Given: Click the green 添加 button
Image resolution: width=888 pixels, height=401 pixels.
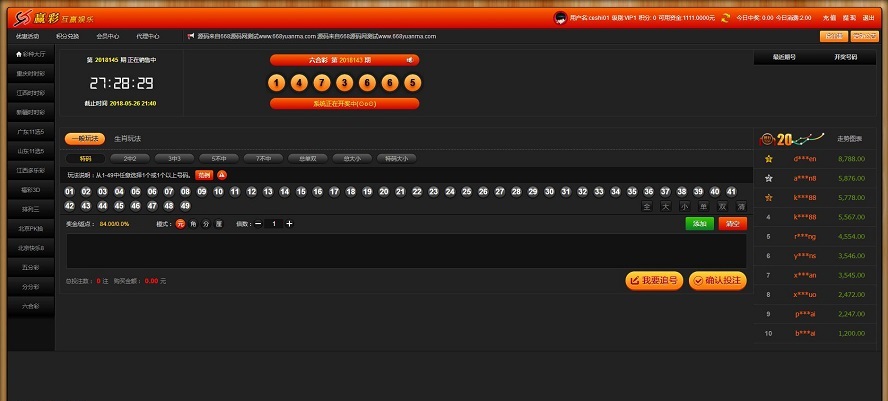Looking at the screenshot, I should point(699,223).
